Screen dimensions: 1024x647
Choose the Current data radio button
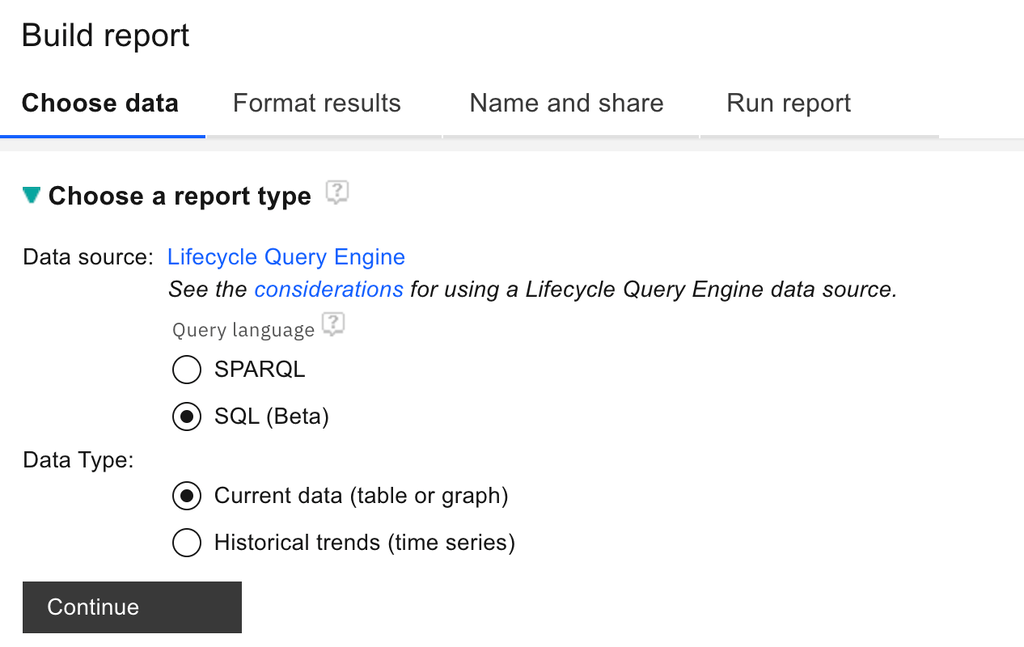click(x=187, y=496)
